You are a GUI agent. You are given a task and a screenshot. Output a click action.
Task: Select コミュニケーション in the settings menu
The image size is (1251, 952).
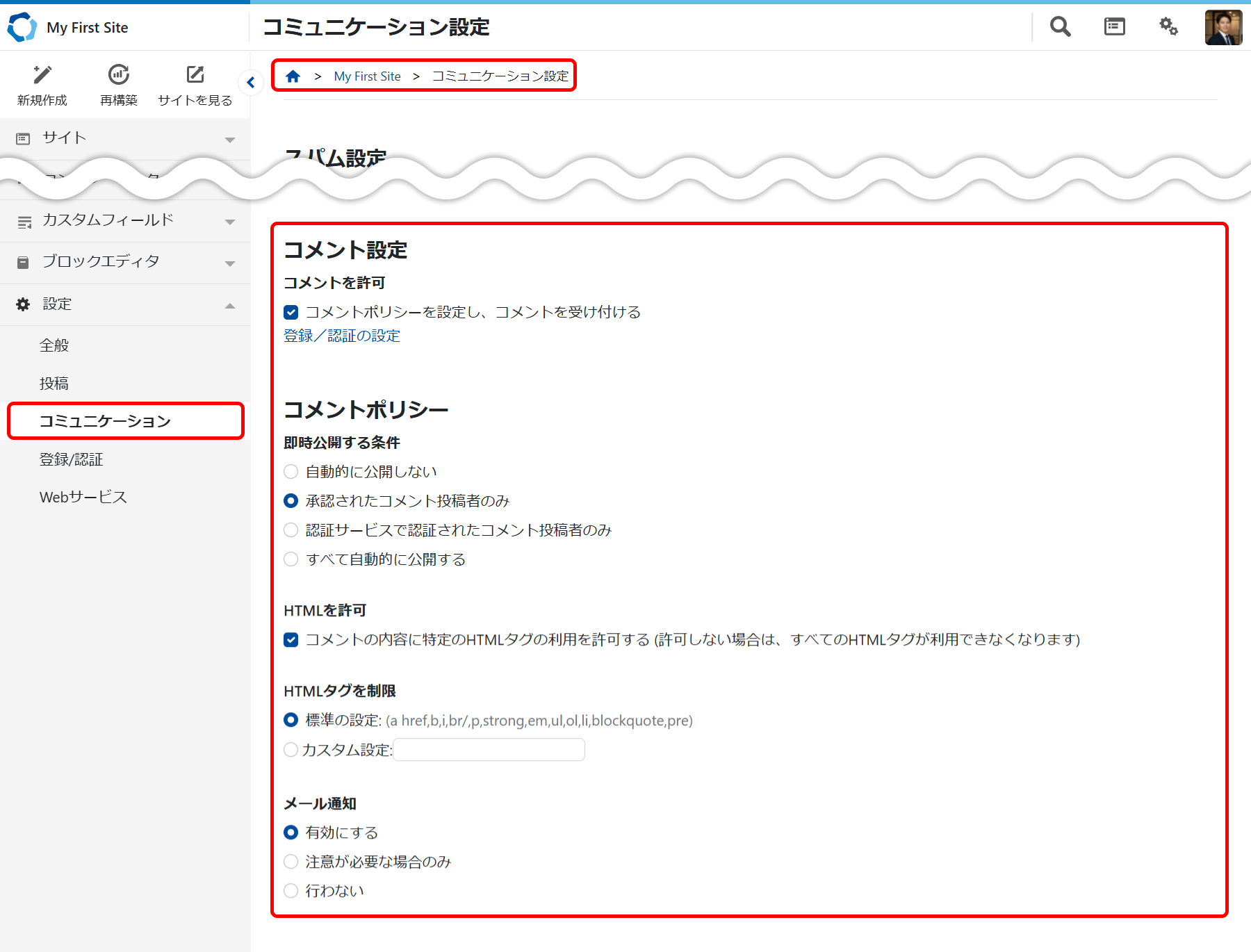coord(106,420)
